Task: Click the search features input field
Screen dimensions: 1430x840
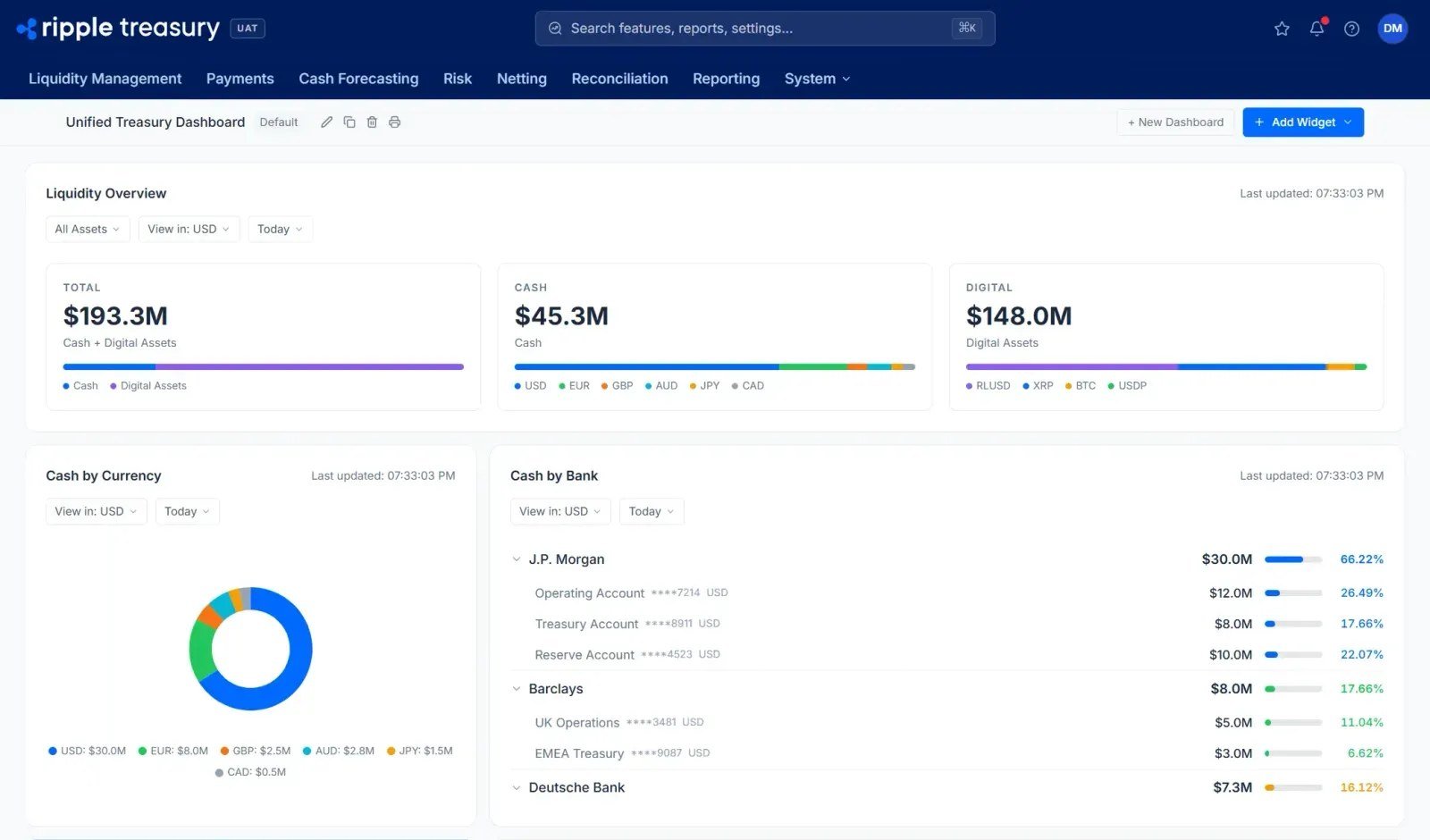Action: pyautogui.click(x=765, y=29)
